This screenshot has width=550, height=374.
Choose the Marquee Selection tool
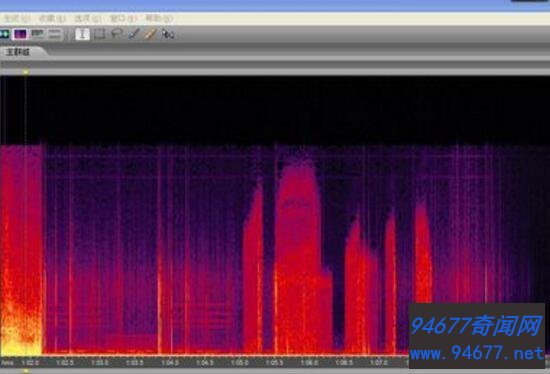[100, 34]
